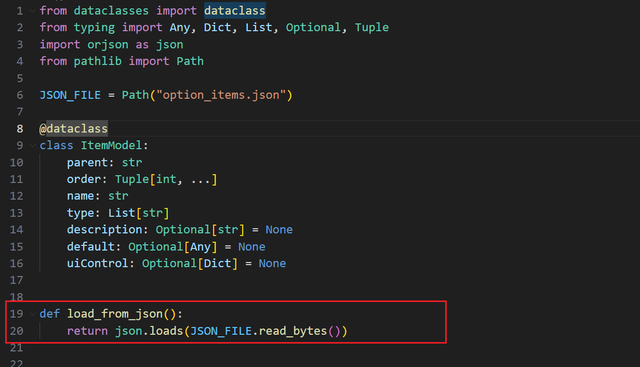Image resolution: width=640 pixels, height=367 pixels.
Task: Place cursor on the uiControl field
Action: (98, 263)
